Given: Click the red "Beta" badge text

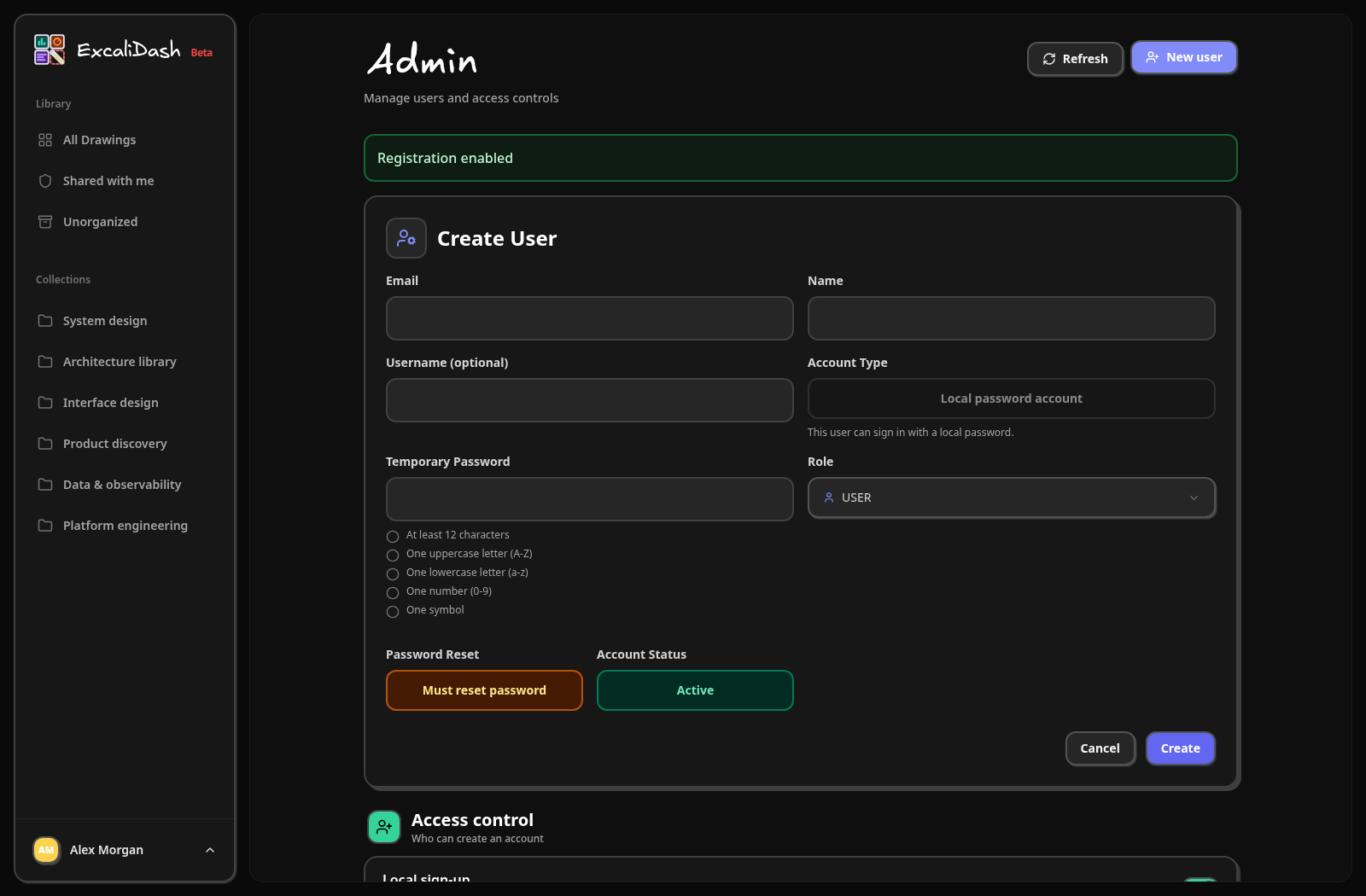Looking at the screenshot, I should pyautogui.click(x=201, y=53).
